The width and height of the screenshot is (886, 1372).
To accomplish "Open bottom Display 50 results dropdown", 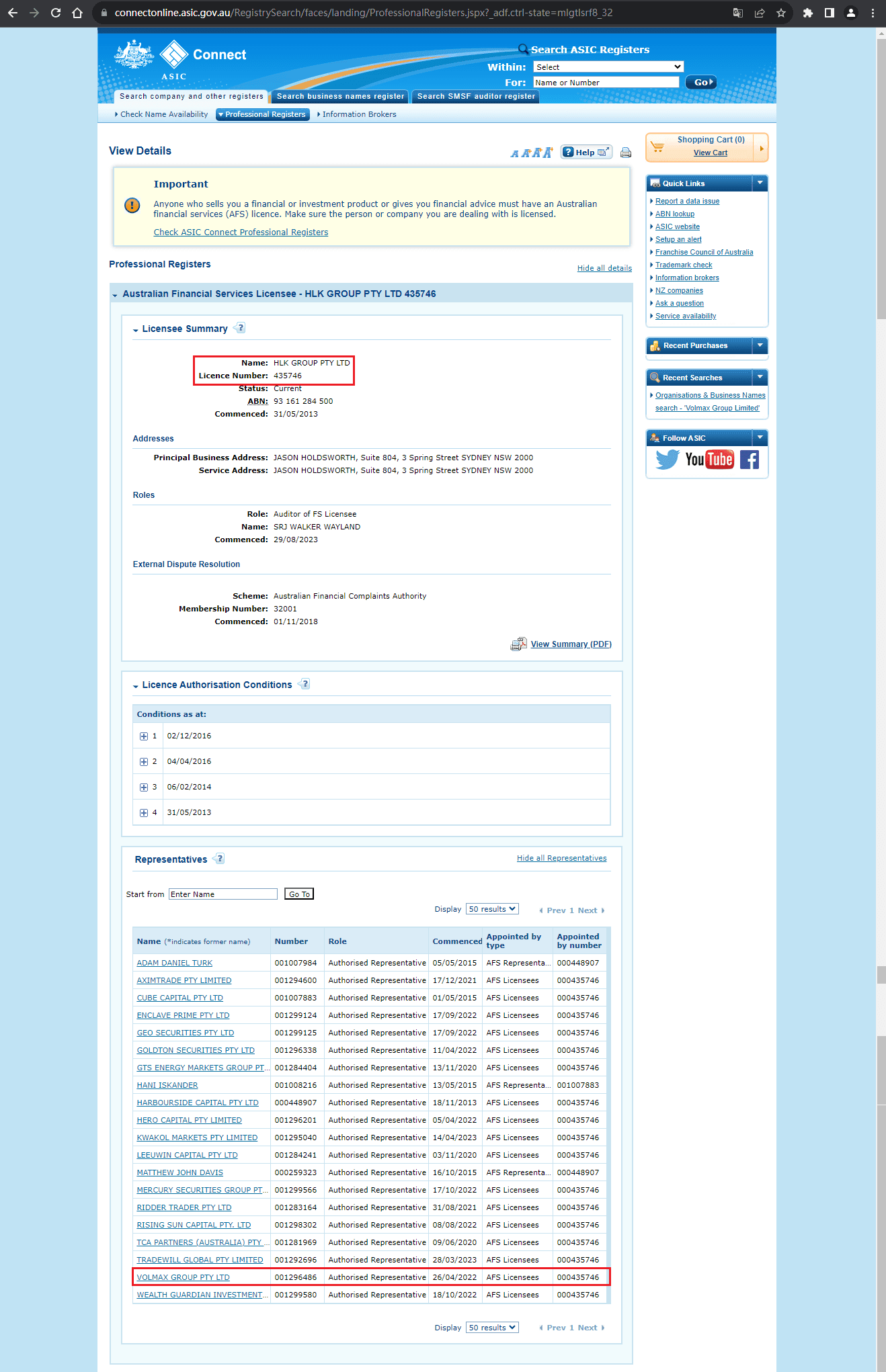I will (x=492, y=1328).
